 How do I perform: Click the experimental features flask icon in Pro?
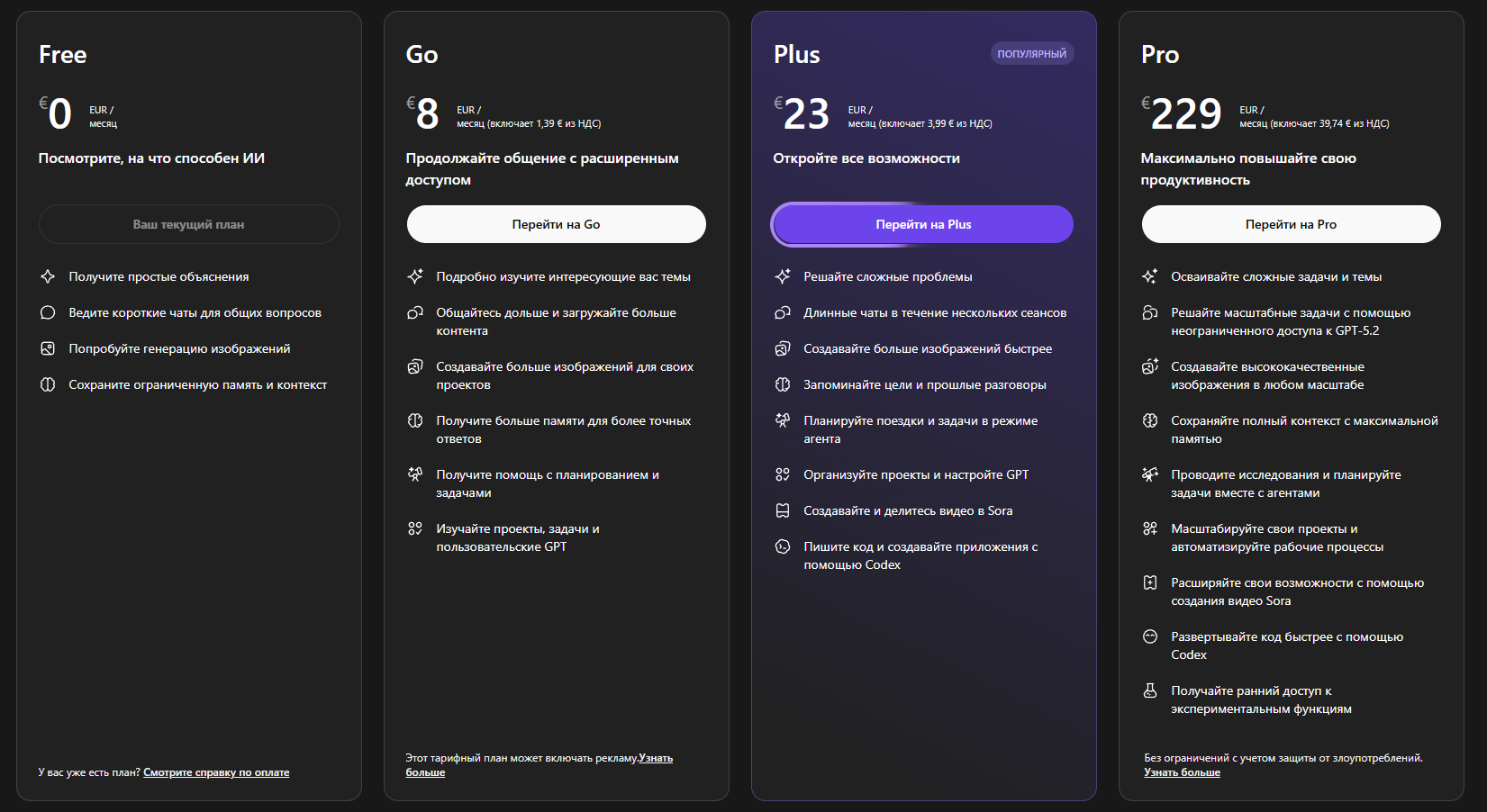[x=1150, y=690]
